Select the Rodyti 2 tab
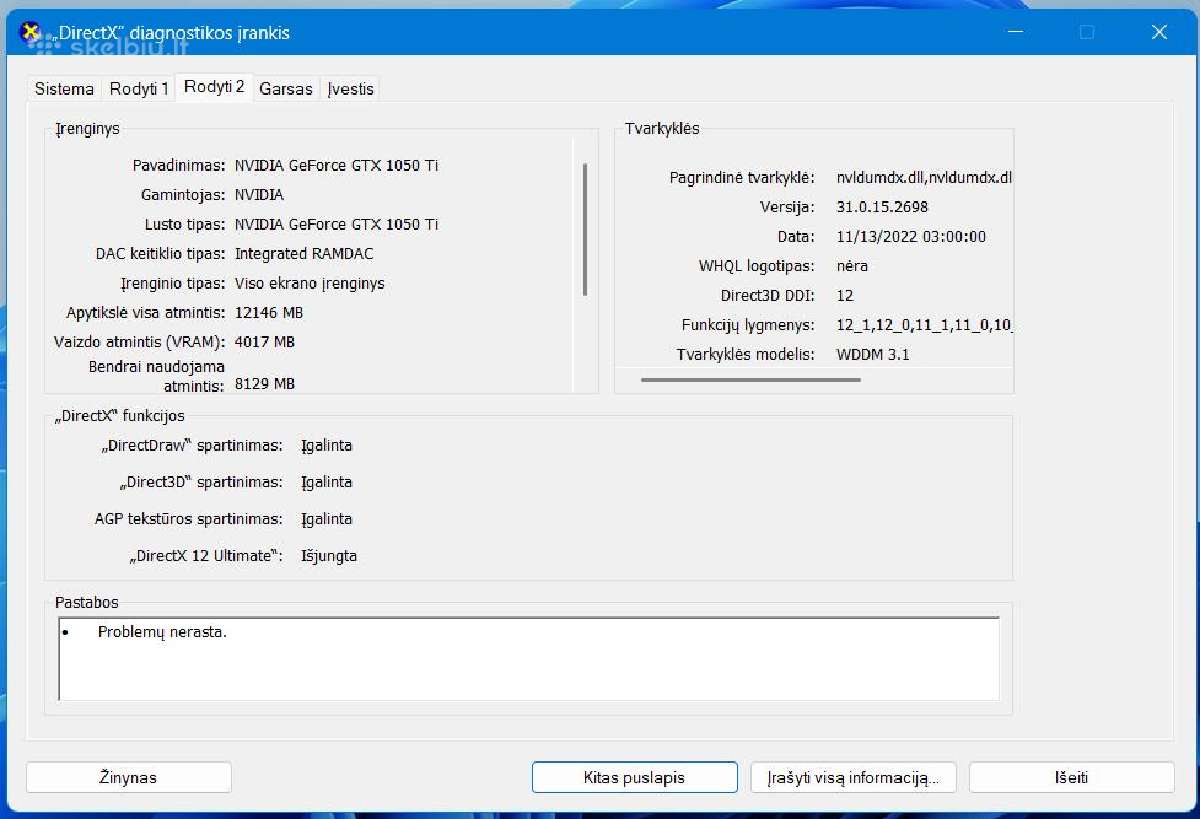Screen dimensions: 1200x819 tap(214, 87)
